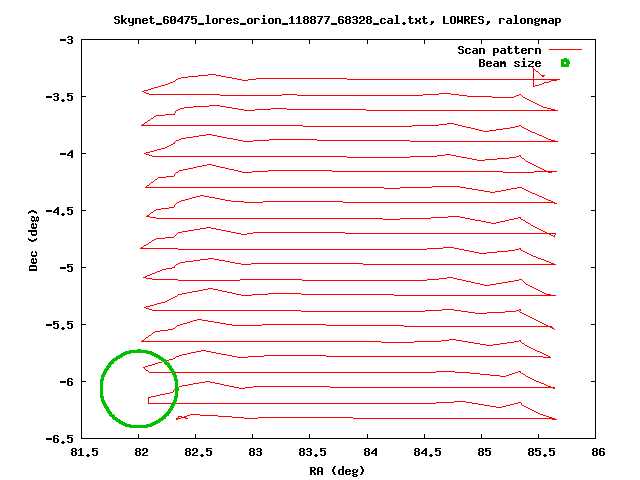Click the 'RA (deg)' axis label
This screenshot has width=640, height=480.
[x=337, y=471]
